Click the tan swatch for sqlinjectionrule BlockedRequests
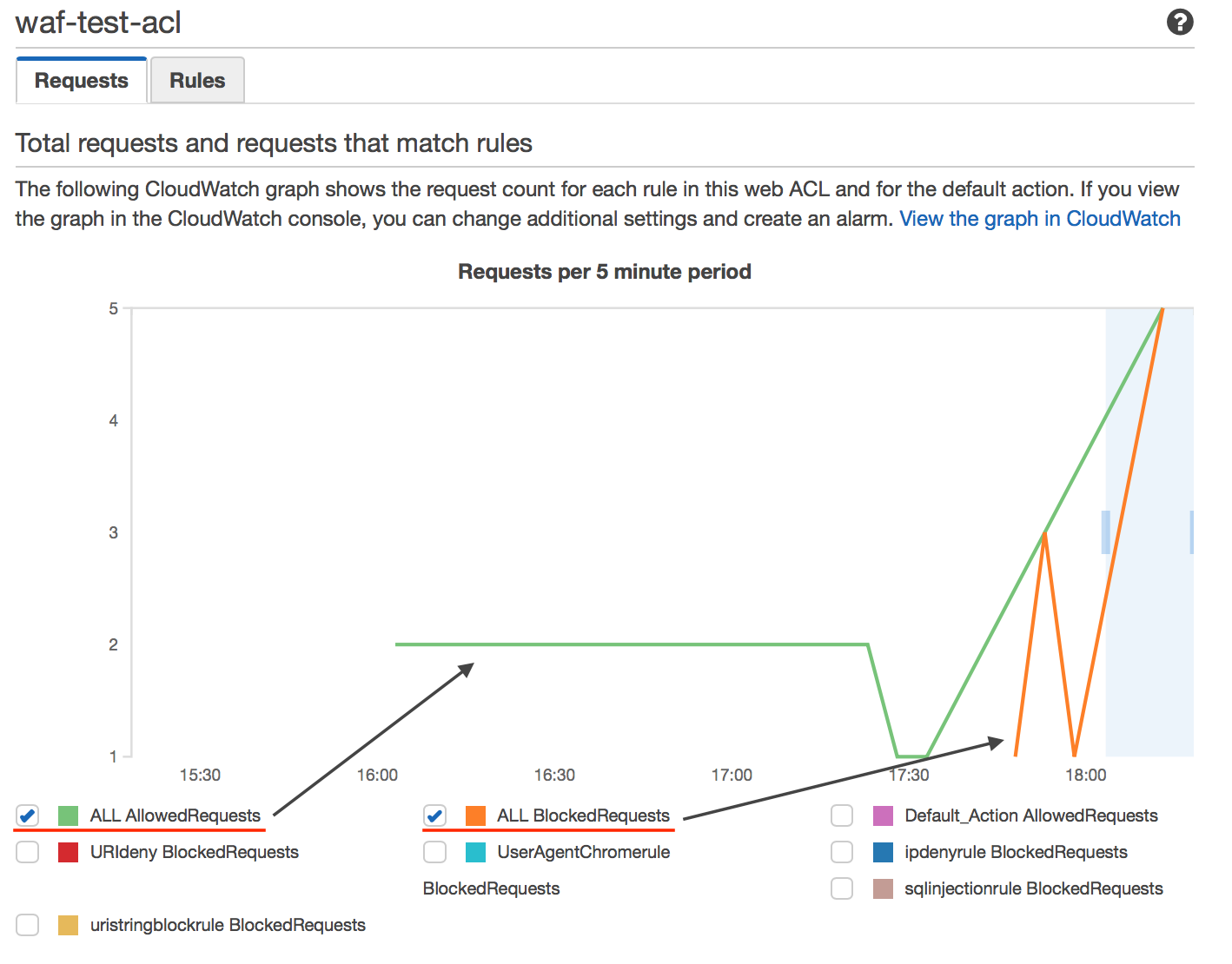 click(x=882, y=888)
